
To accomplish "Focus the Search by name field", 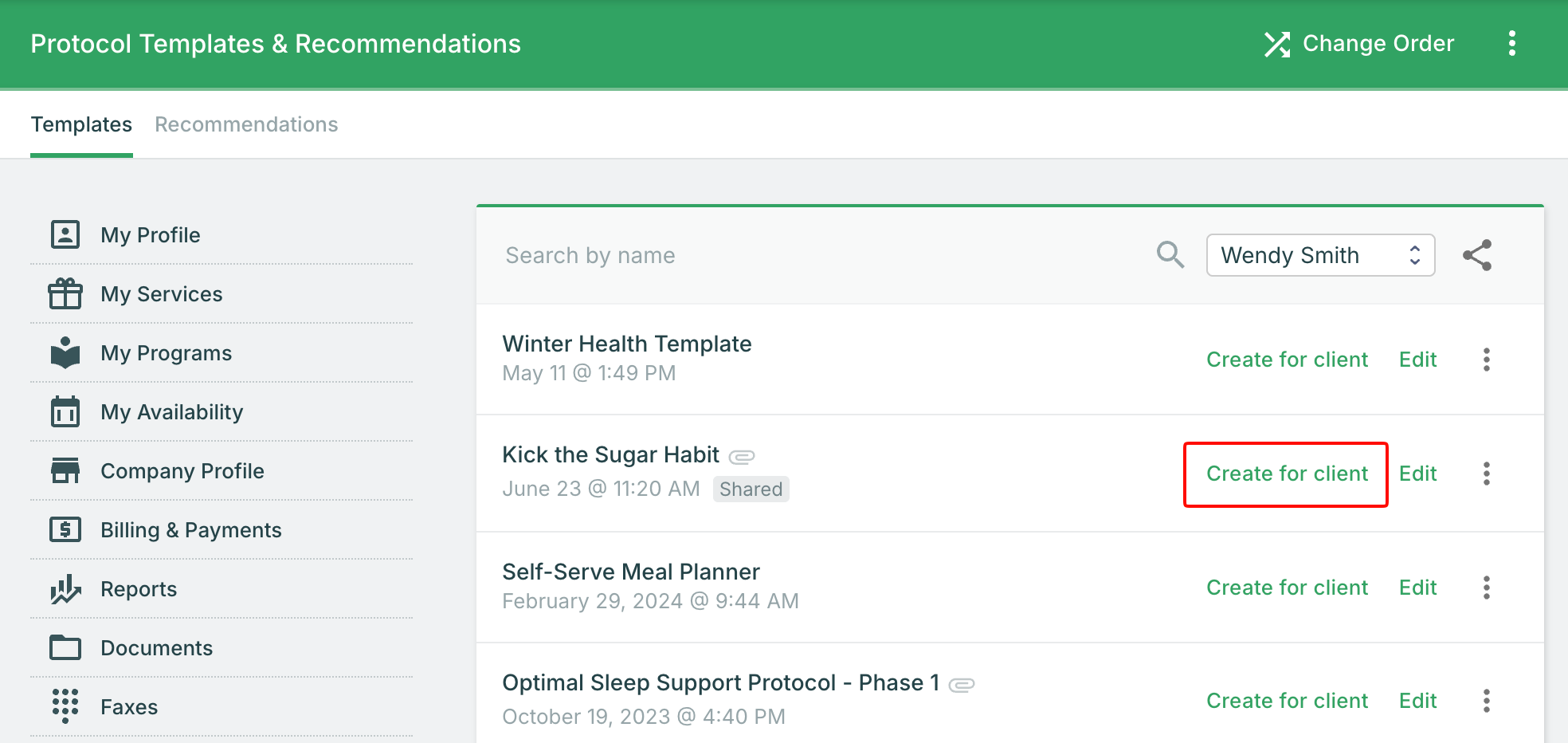I will click(x=821, y=255).
